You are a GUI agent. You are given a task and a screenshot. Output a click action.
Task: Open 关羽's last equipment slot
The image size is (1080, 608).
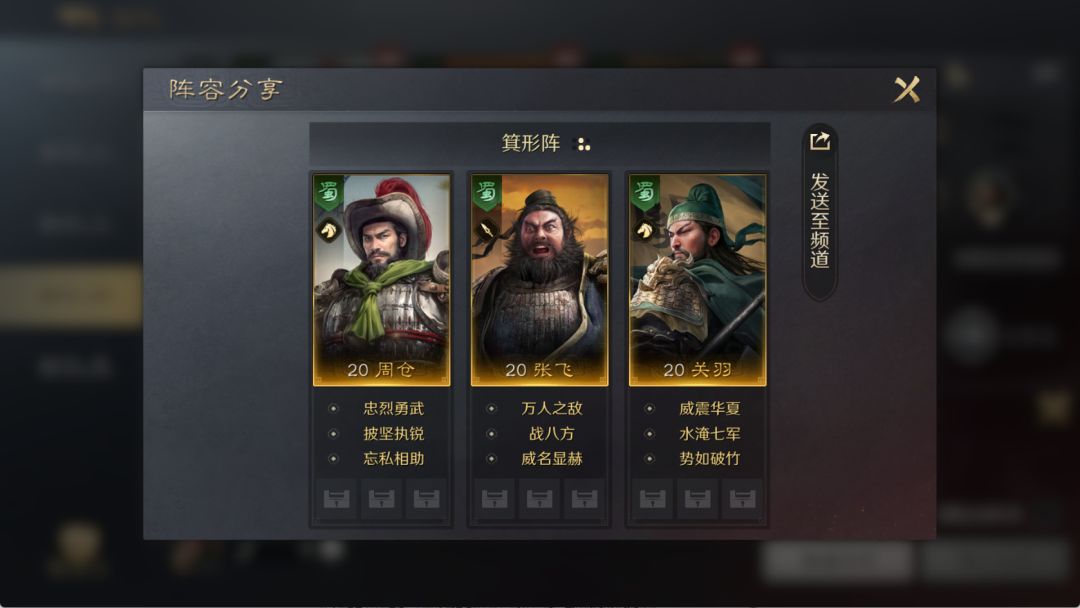[x=742, y=499]
